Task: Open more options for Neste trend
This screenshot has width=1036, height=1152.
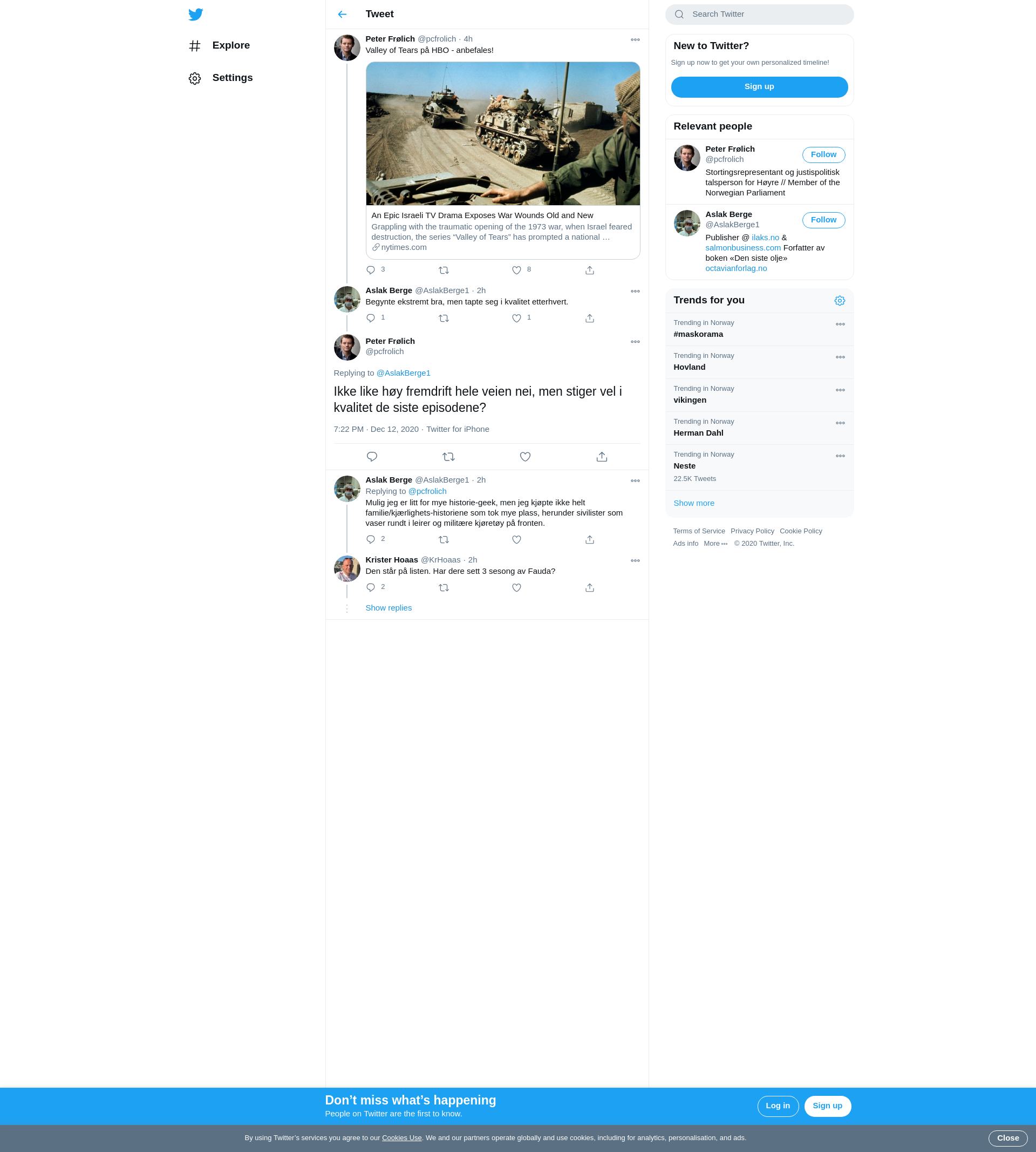Action: coord(840,457)
